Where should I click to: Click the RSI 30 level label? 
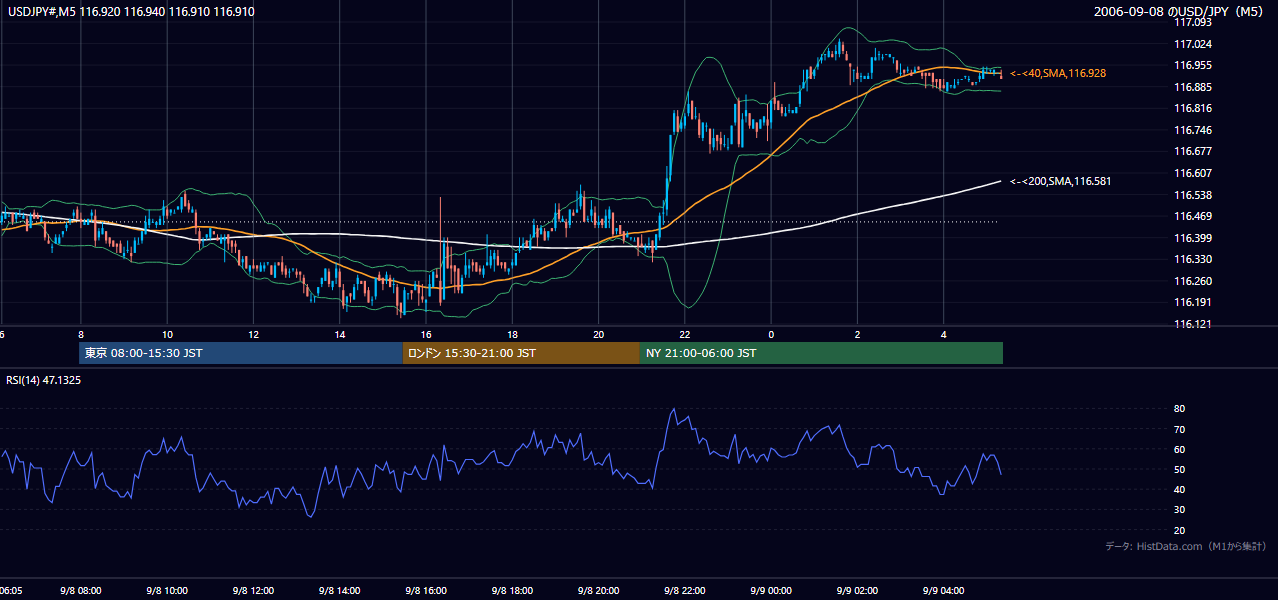pos(1179,510)
